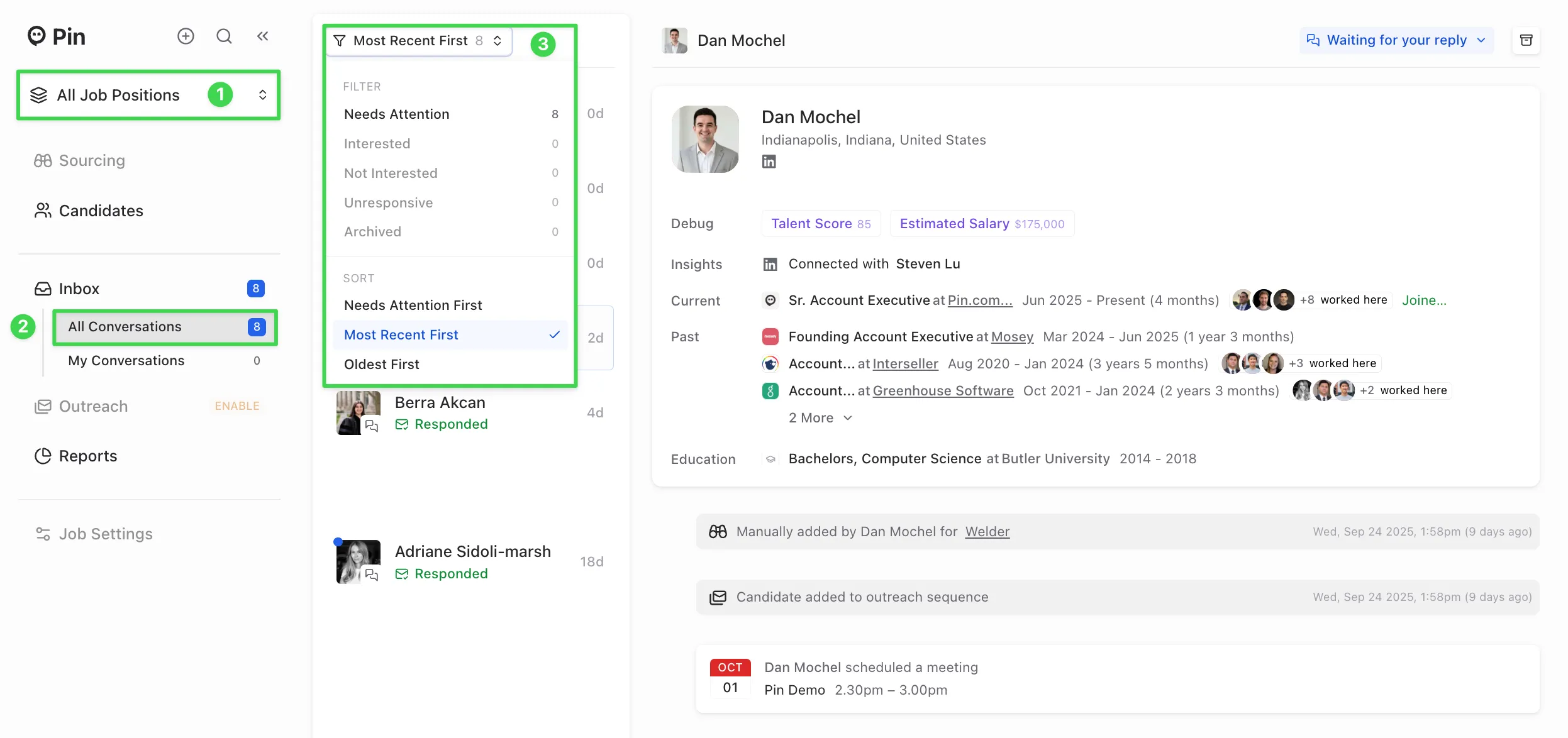Open the Greenhouse Software link
The width and height of the screenshot is (1568, 738).
coord(943,391)
